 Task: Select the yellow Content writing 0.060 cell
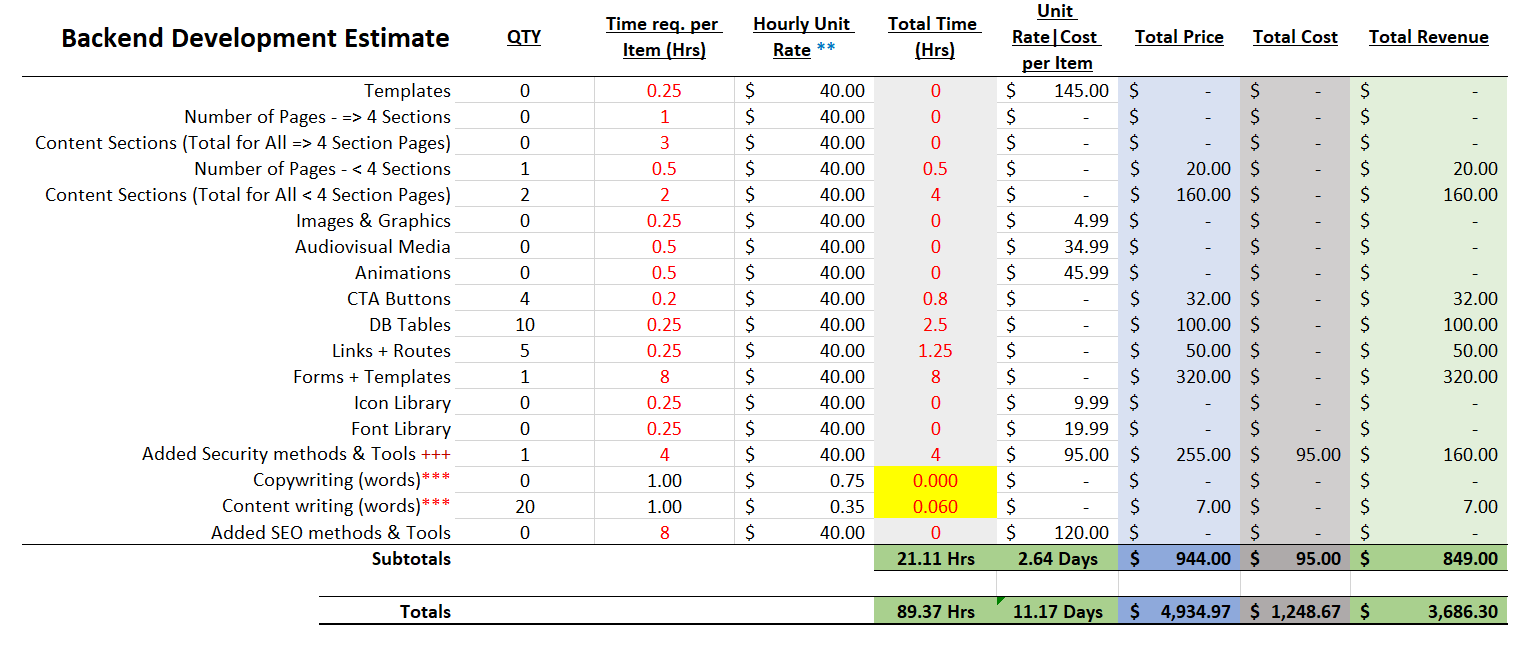point(933,506)
